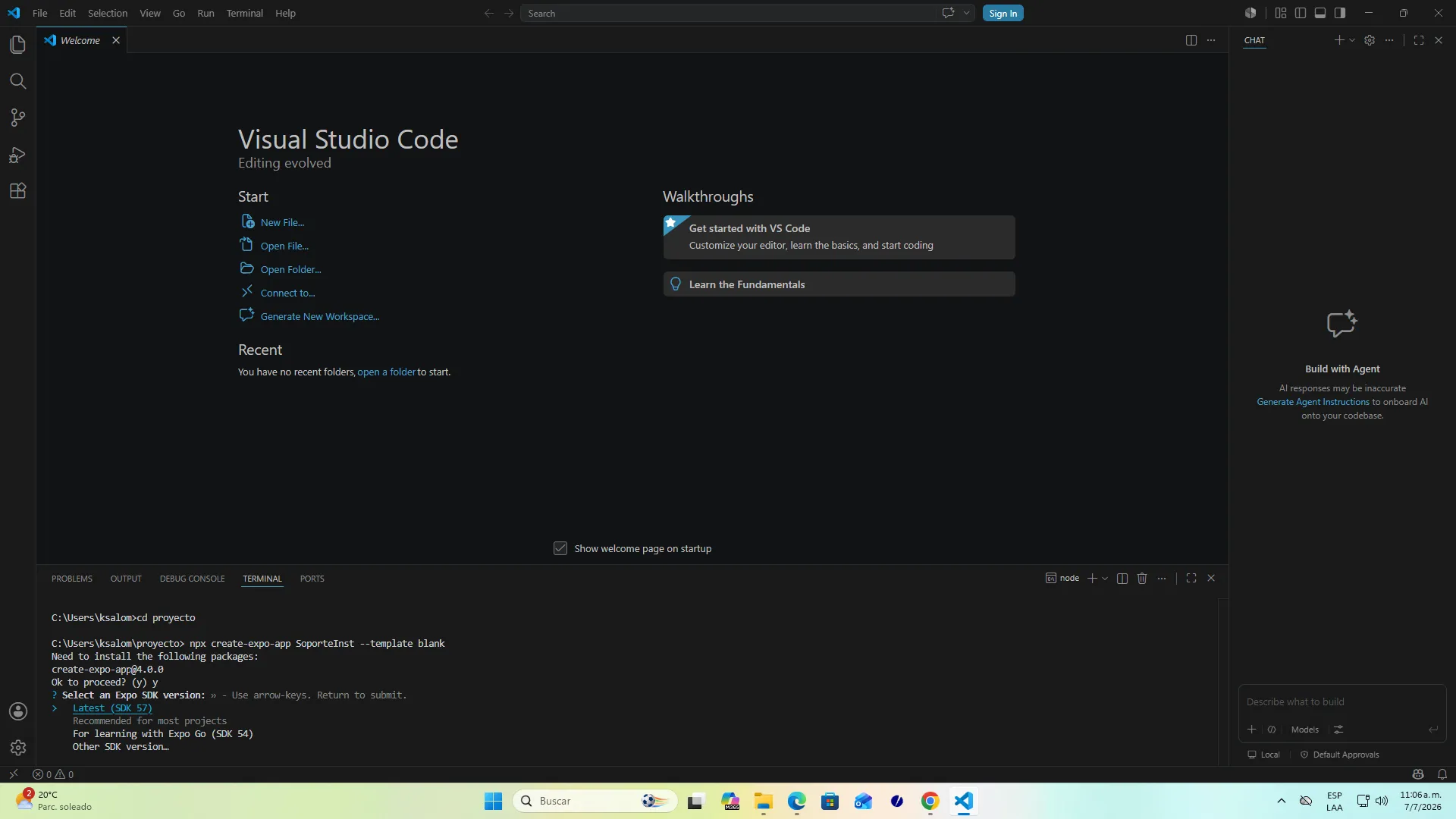Viewport: 1456px width, 819px height.
Task: Open Google Chrome from the taskbar
Action: (930, 801)
